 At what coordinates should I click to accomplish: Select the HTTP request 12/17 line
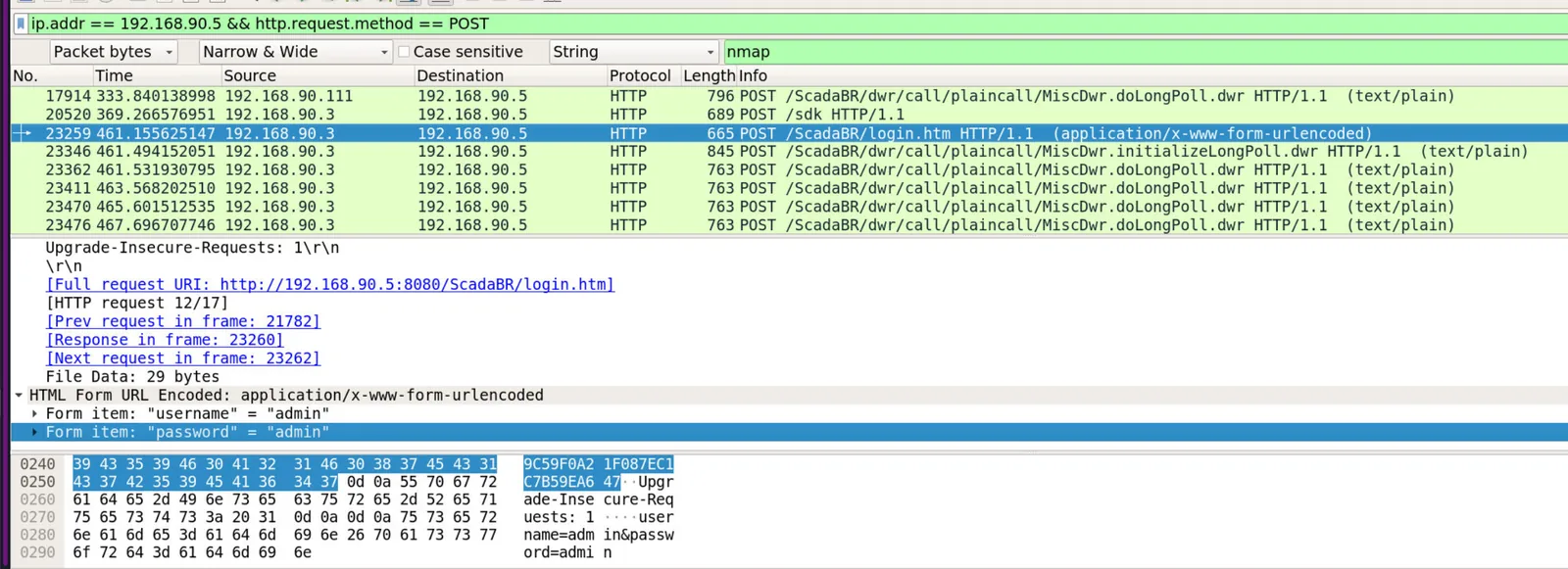pos(136,304)
